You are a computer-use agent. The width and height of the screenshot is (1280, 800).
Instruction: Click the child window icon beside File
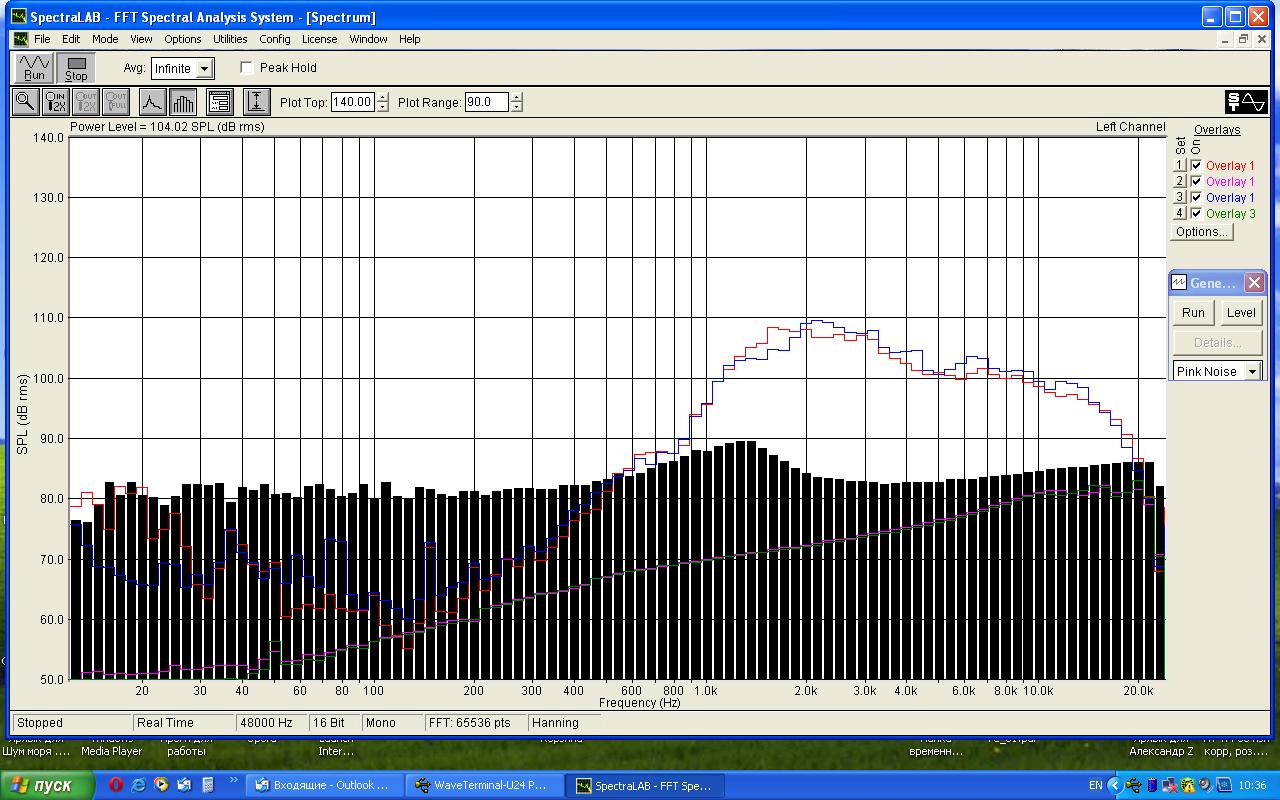click(x=21, y=39)
